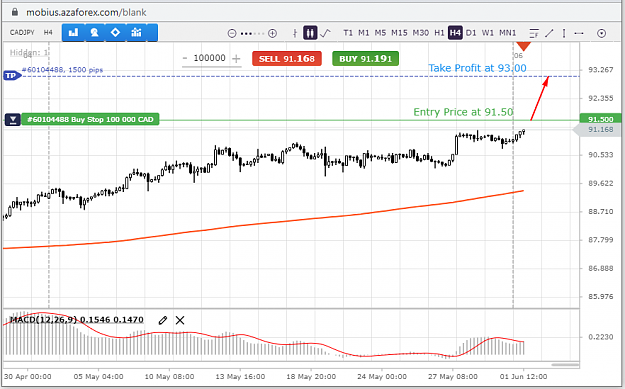Click the 01 Jun 12:00 time label
Screen dimensions: 625x389
pos(523,377)
